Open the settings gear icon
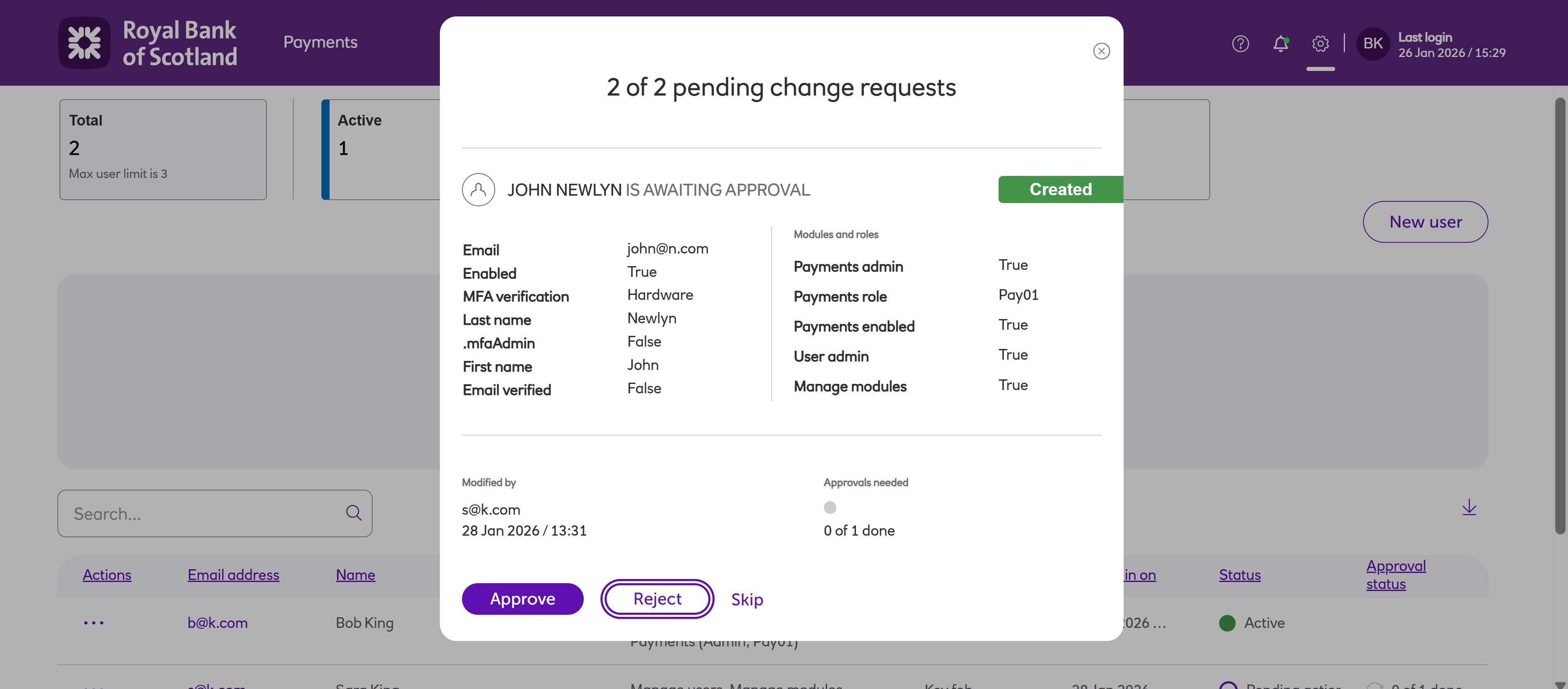Viewport: 1568px width, 689px height. pyautogui.click(x=1320, y=44)
